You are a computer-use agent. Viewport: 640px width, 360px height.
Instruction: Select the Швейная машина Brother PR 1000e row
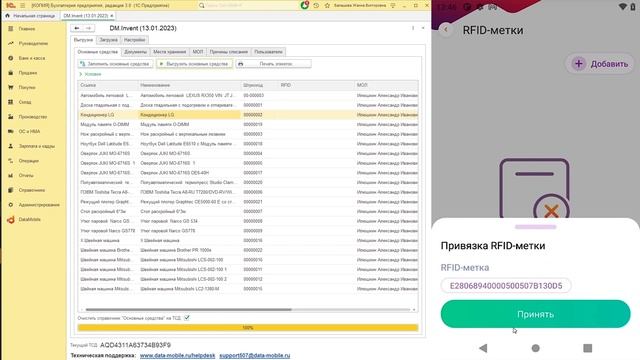click(x=248, y=250)
